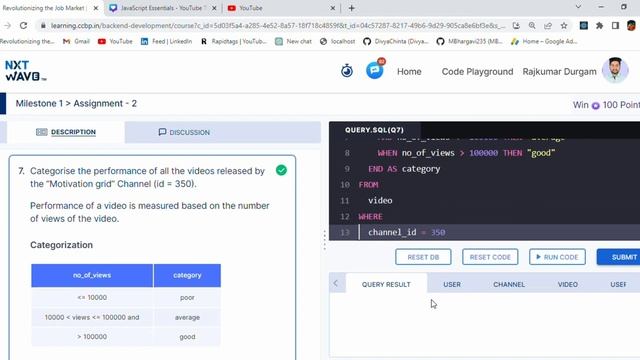
Task: Toggle the browser side panel icon
Action: 615,25
